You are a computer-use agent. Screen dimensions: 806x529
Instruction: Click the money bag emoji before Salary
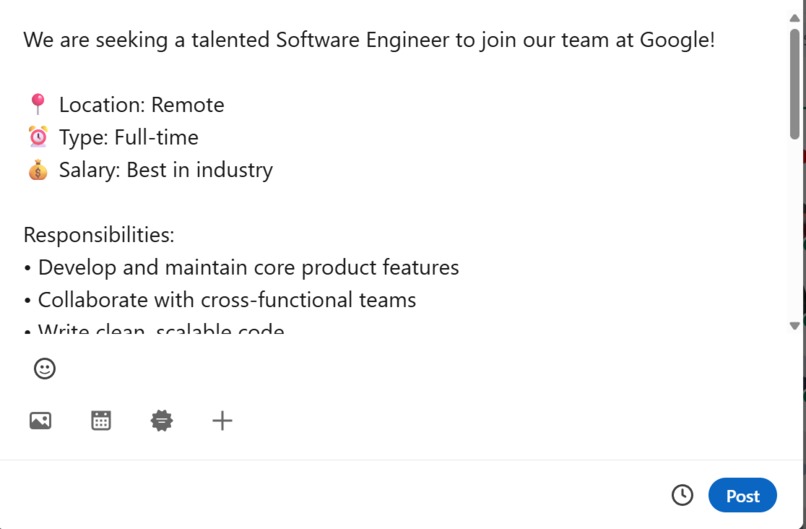pyautogui.click(x=38, y=170)
